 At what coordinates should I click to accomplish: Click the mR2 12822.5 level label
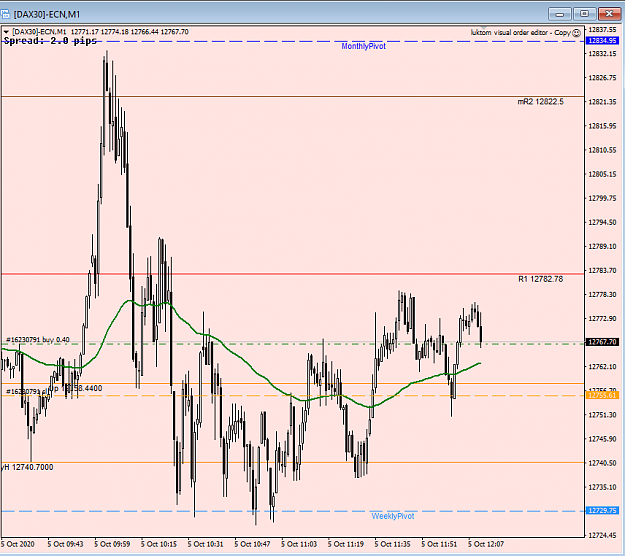[540, 102]
